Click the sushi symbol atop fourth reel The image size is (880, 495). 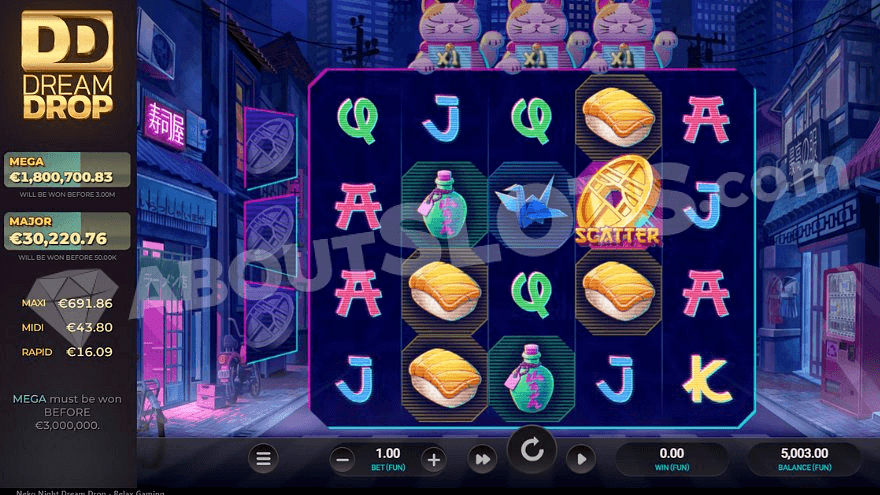618,117
